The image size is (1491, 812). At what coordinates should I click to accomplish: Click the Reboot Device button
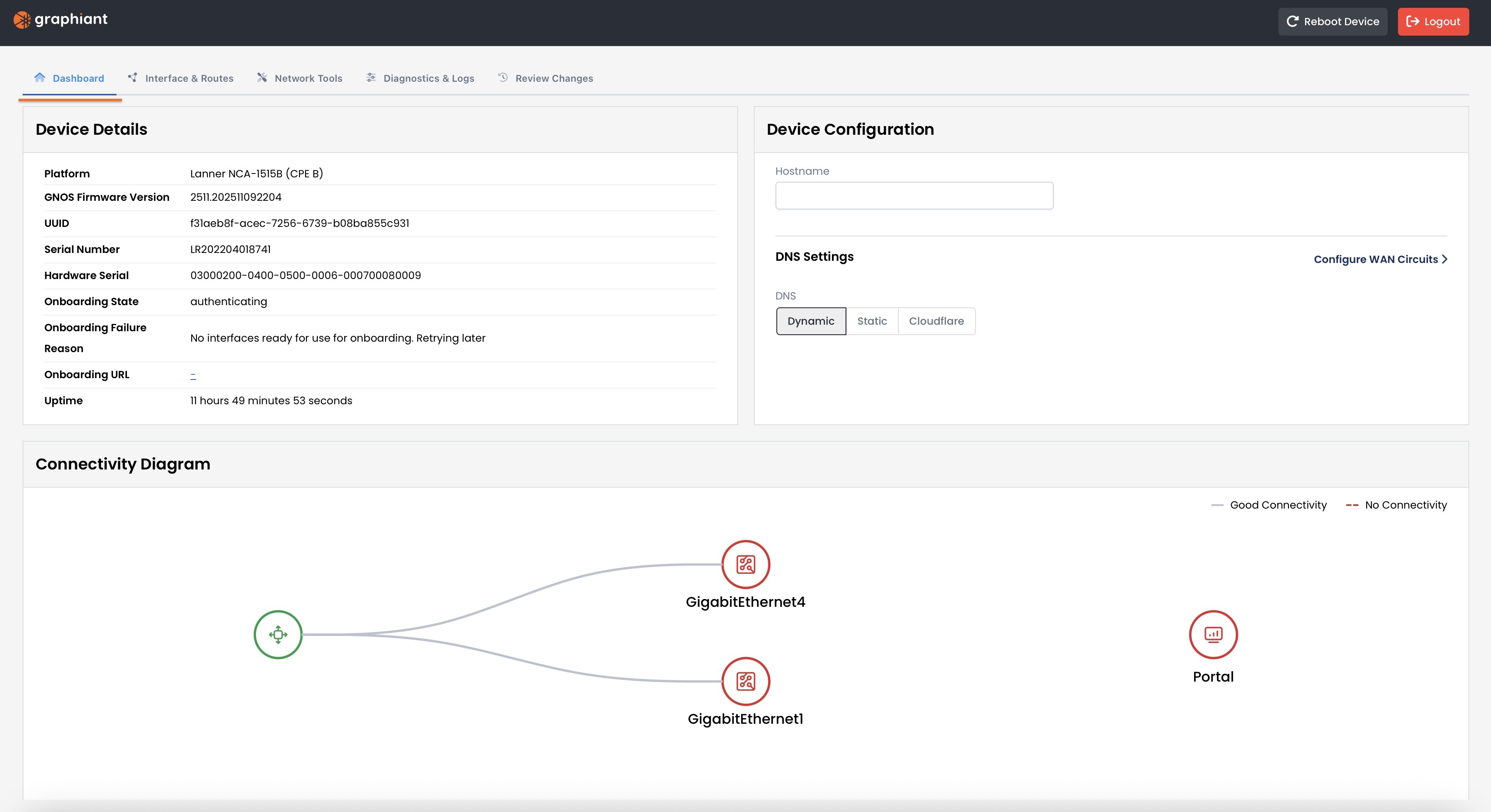(1332, 21)
